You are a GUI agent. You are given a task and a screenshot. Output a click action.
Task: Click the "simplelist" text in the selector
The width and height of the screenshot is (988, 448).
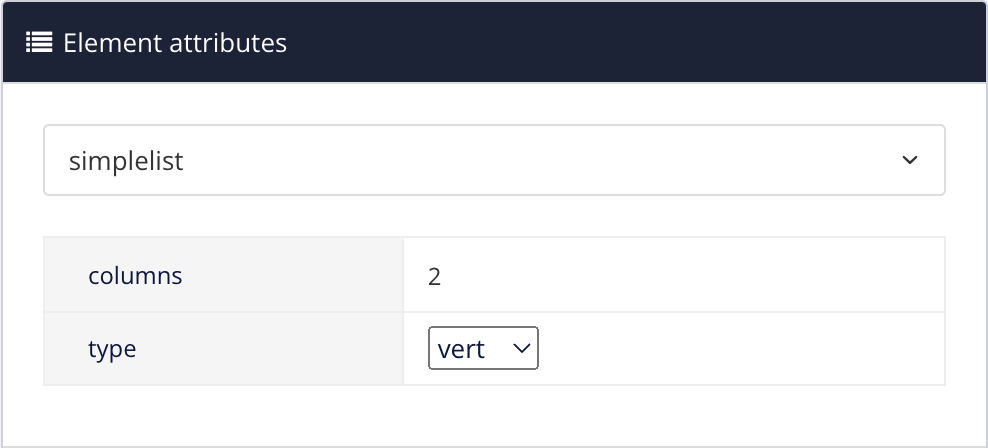click(x=126, y=161)
